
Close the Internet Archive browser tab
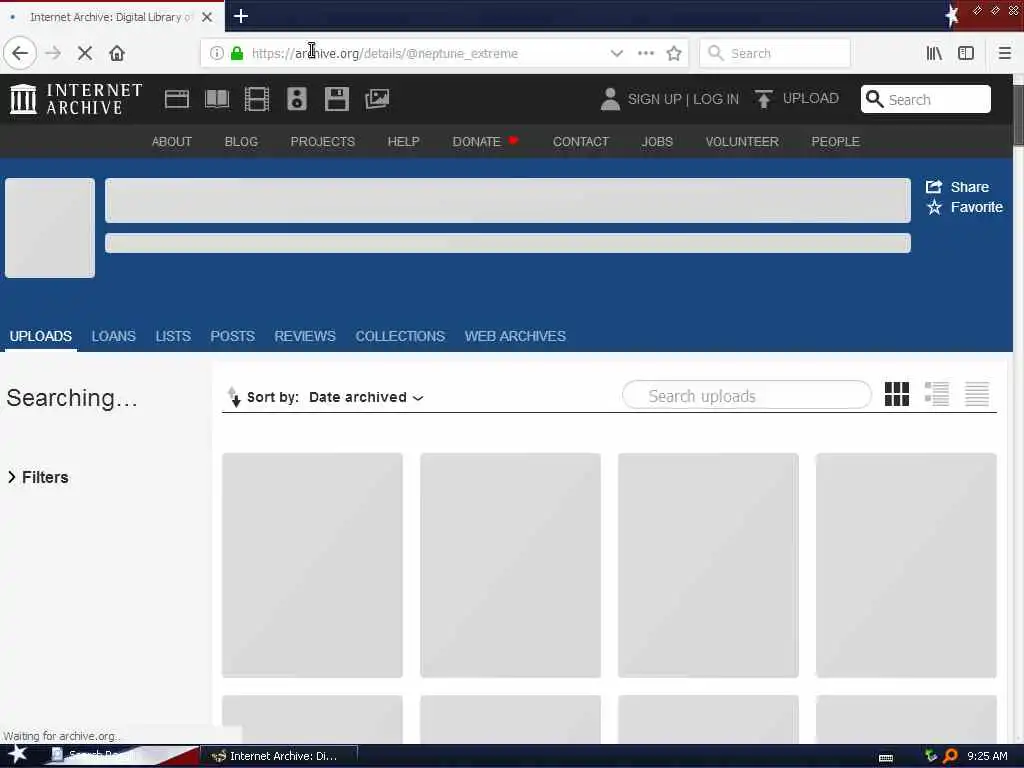[206, 17]
